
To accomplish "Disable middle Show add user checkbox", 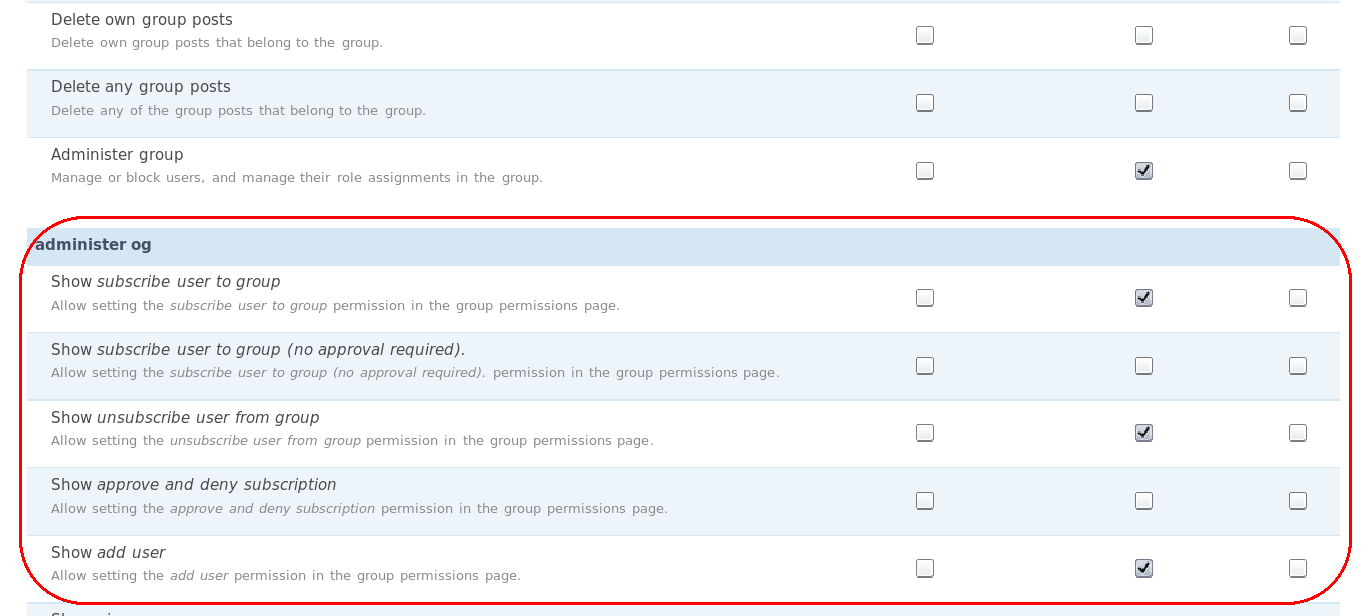I will pyautogui.click(x=1143, y=568).
